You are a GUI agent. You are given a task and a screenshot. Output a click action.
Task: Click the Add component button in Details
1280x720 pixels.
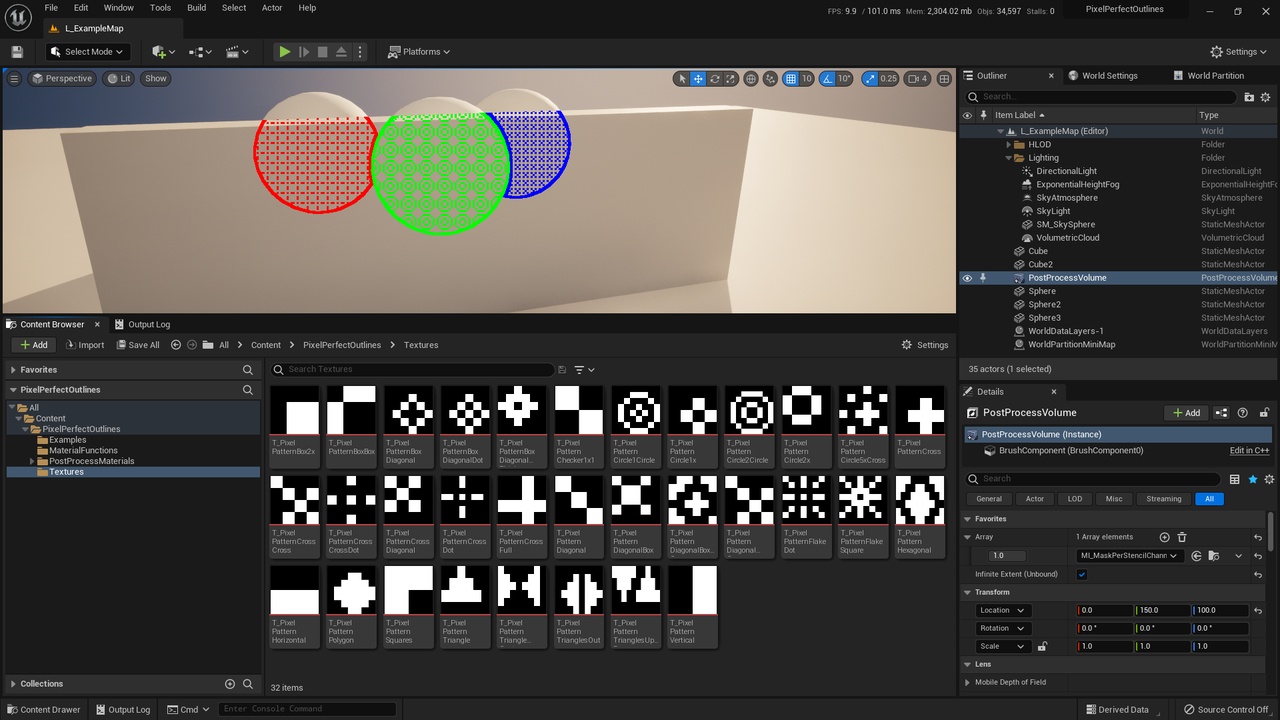click(x=1187, y=412)
